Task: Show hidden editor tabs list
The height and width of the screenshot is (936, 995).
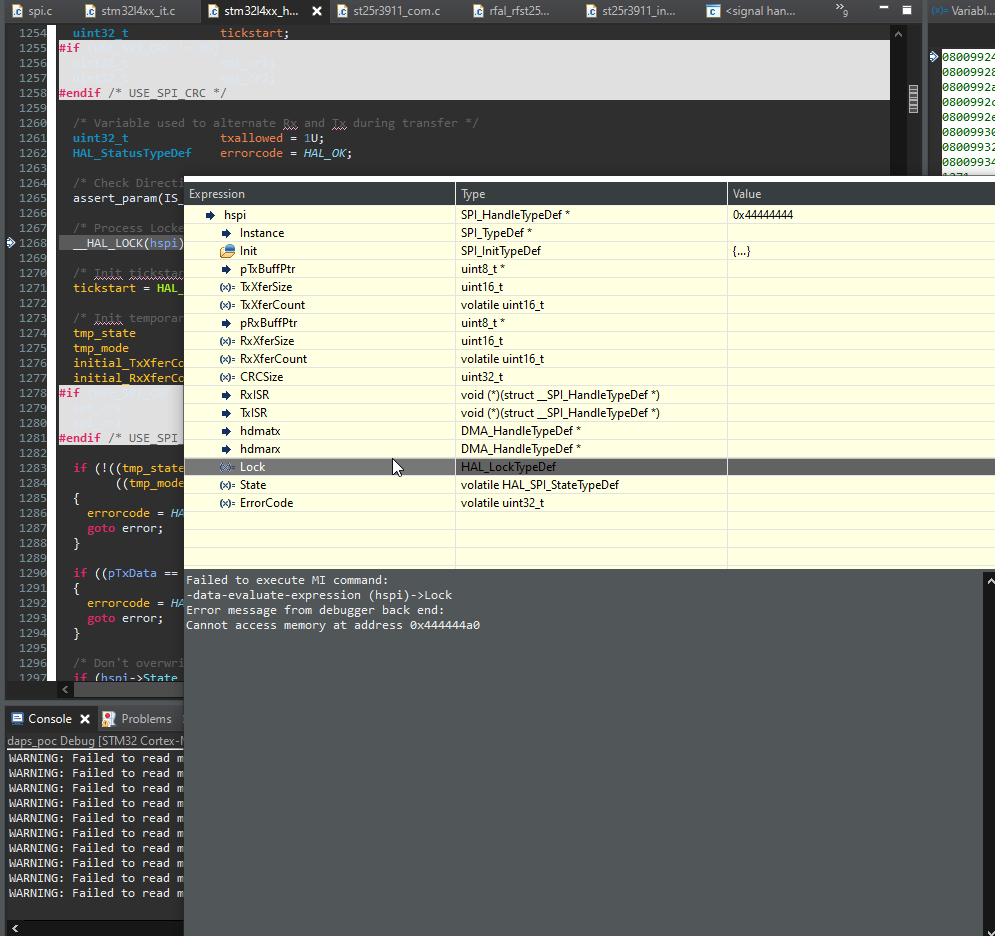Action: [842, 11]
